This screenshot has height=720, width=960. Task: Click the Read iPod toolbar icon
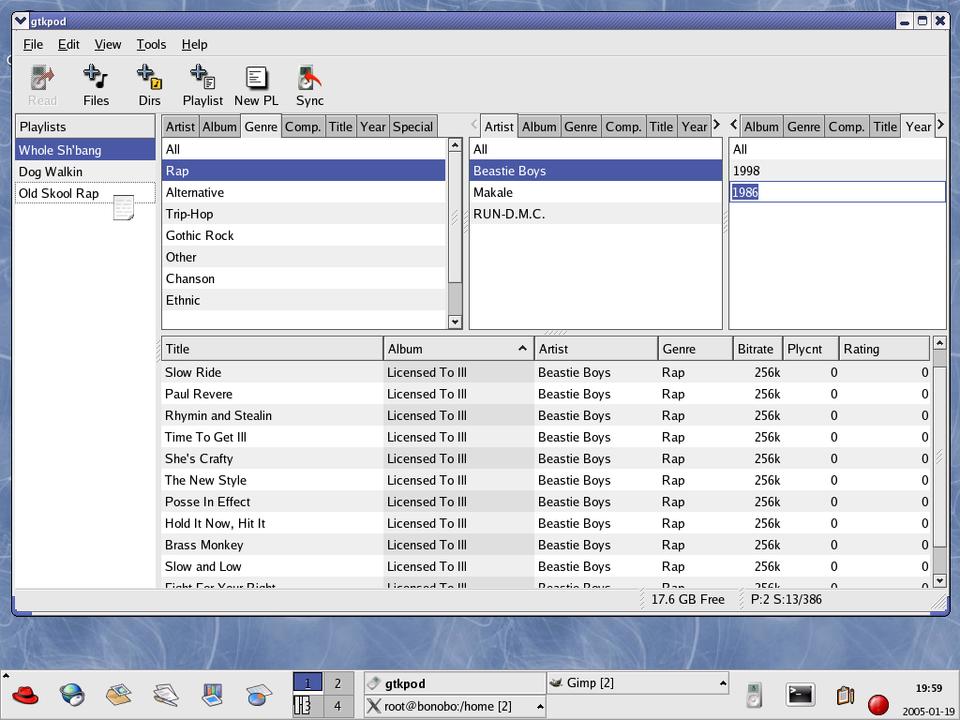[42, 84]
